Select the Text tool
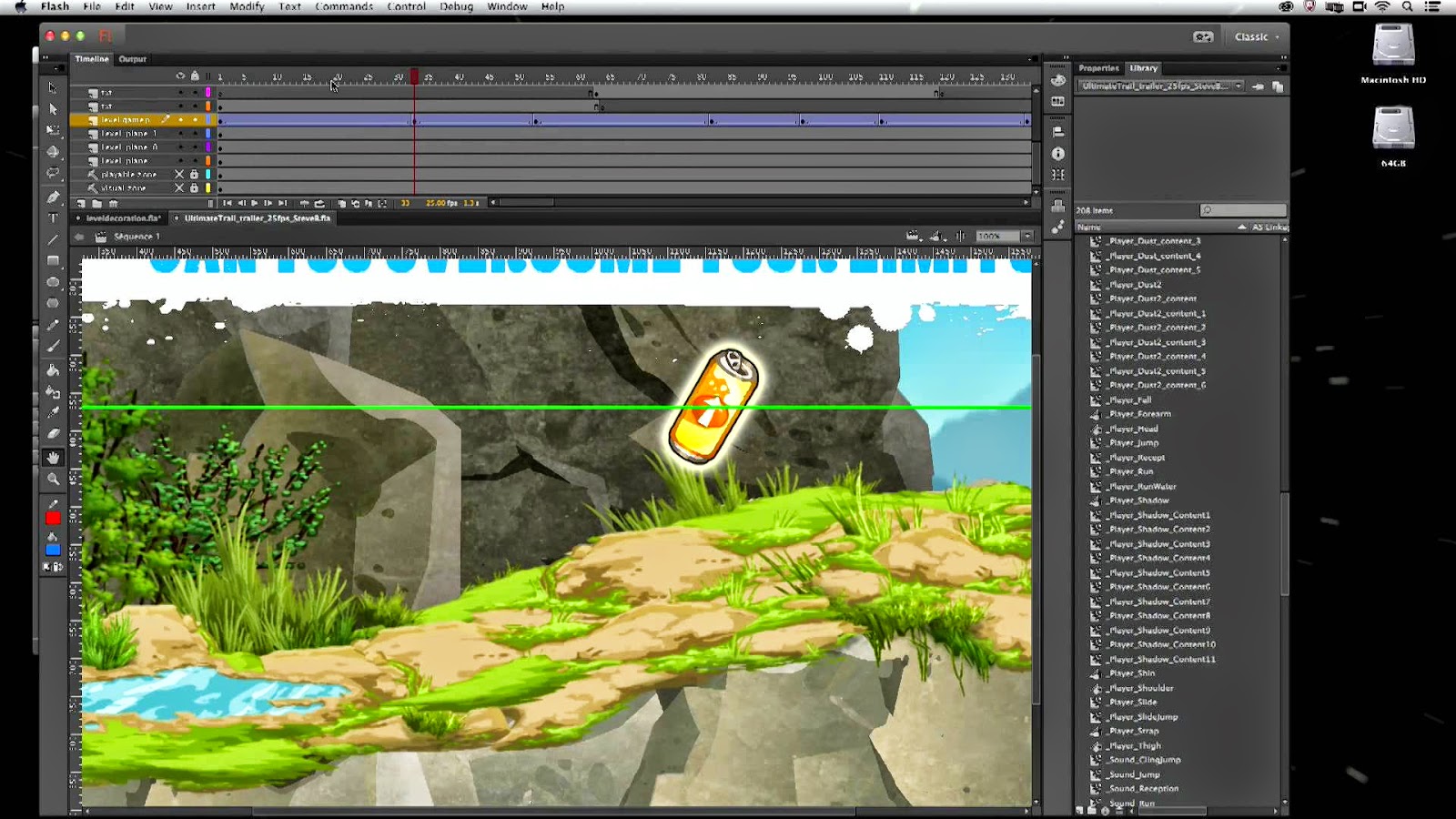Screen dimensions: 1456x819 (x=53, y=218)
